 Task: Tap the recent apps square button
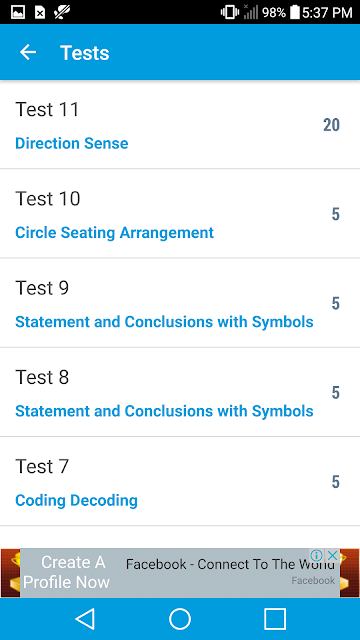coord(275,619)
